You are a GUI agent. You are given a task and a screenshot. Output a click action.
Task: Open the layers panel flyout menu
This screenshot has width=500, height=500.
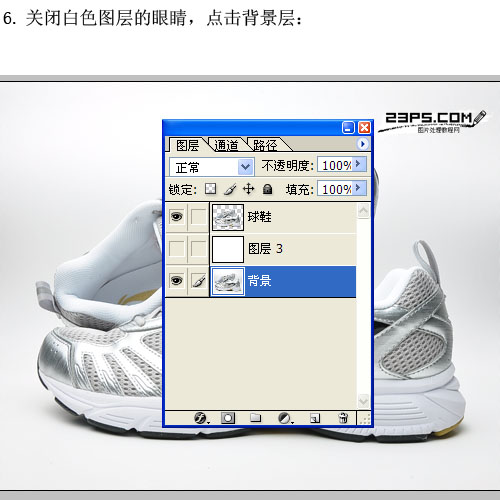point(362,144)
